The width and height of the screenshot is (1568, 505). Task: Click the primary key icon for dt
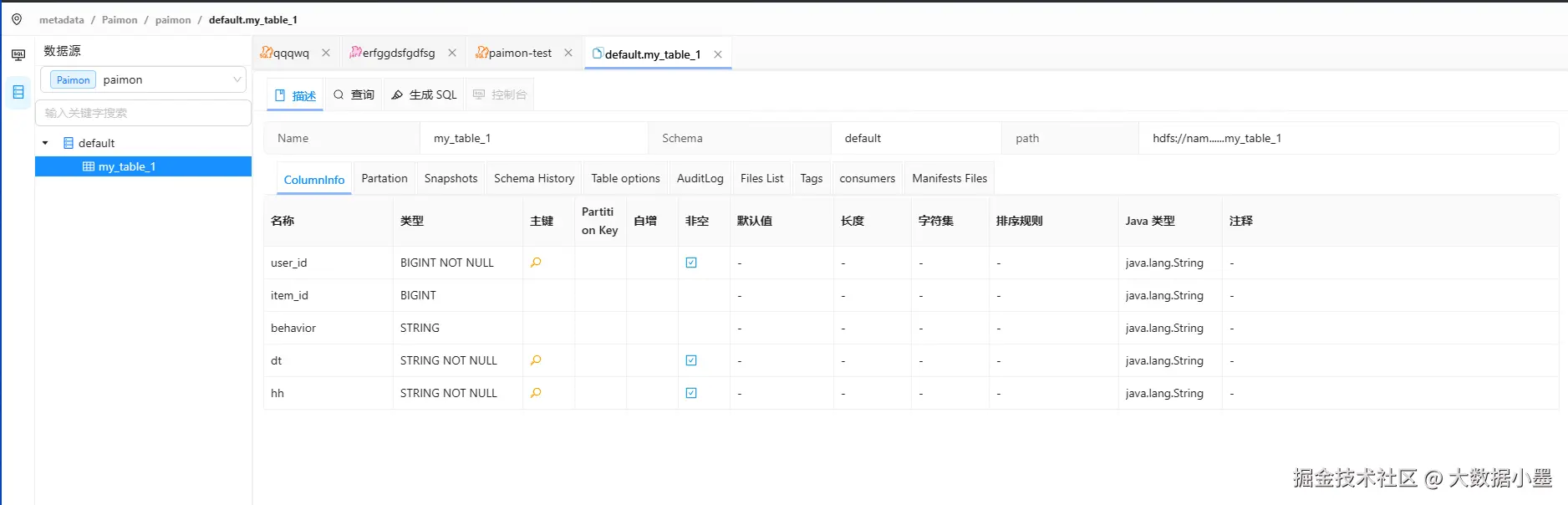536,360
